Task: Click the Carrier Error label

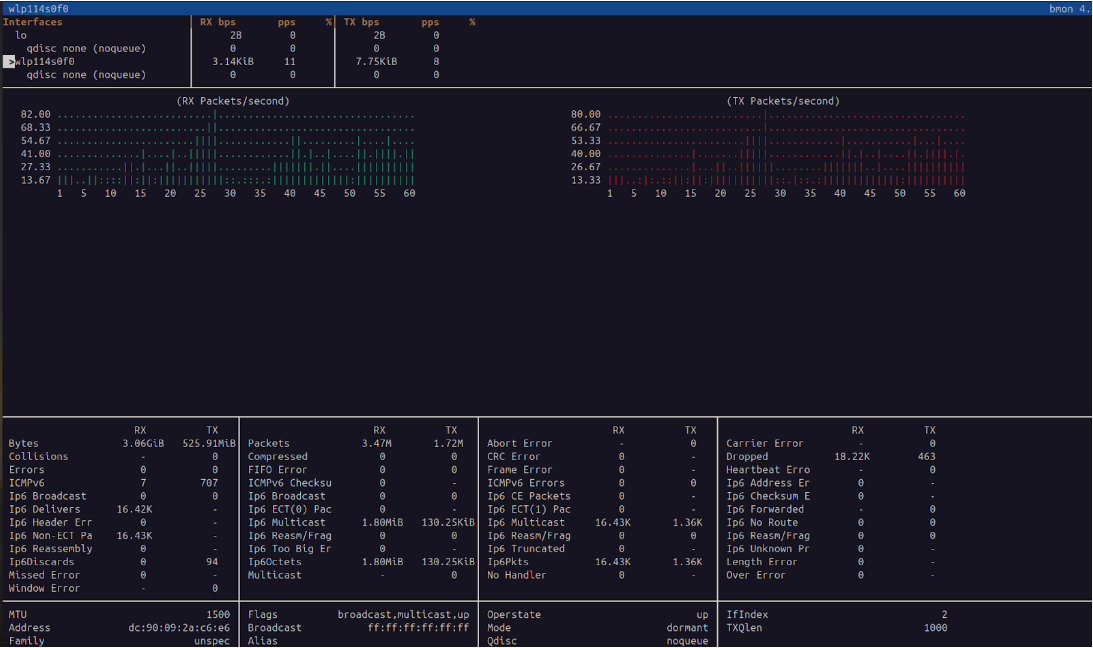Action: [x=765, y=444]
